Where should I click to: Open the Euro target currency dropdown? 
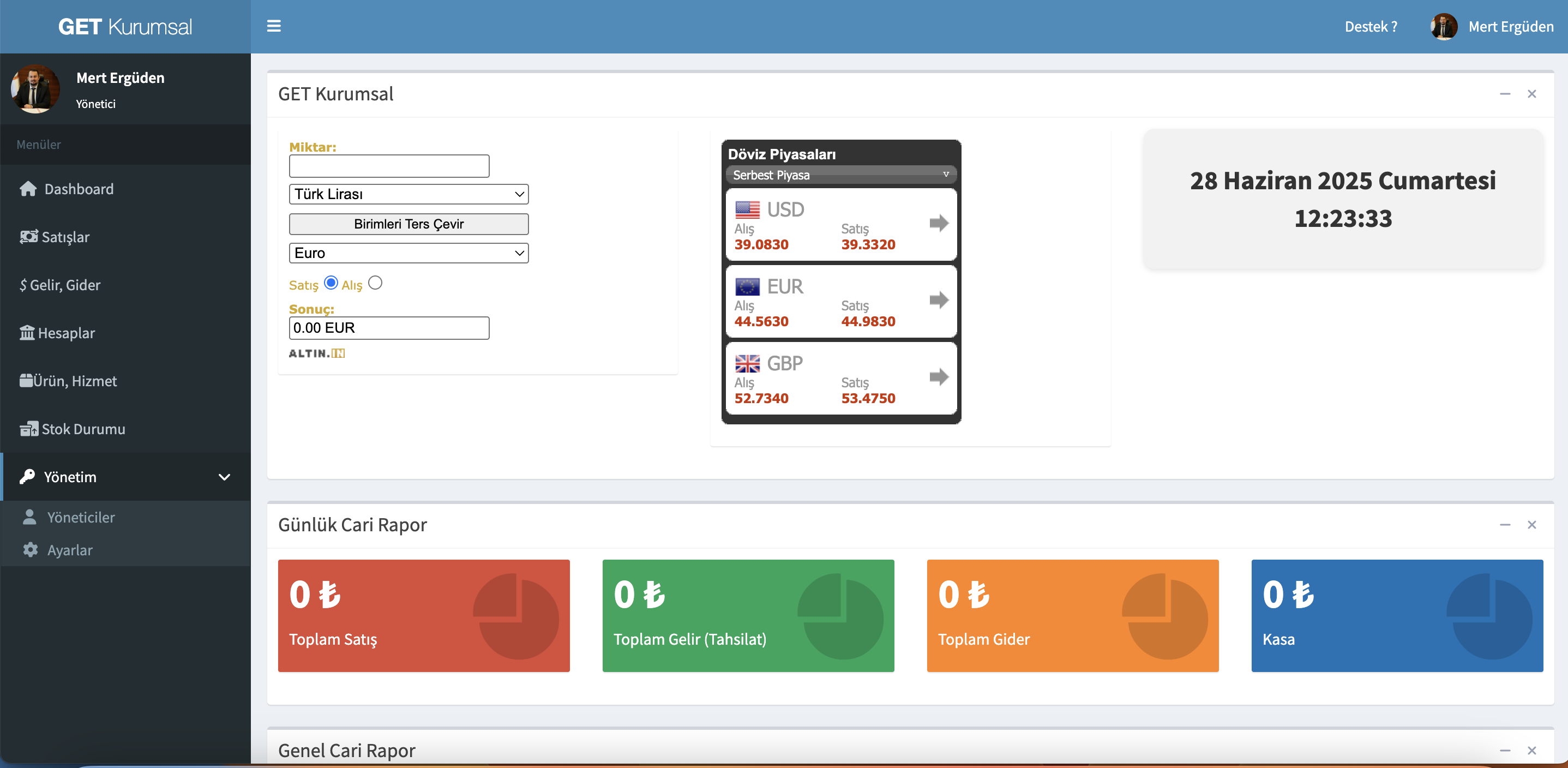[x=408, y=253]
